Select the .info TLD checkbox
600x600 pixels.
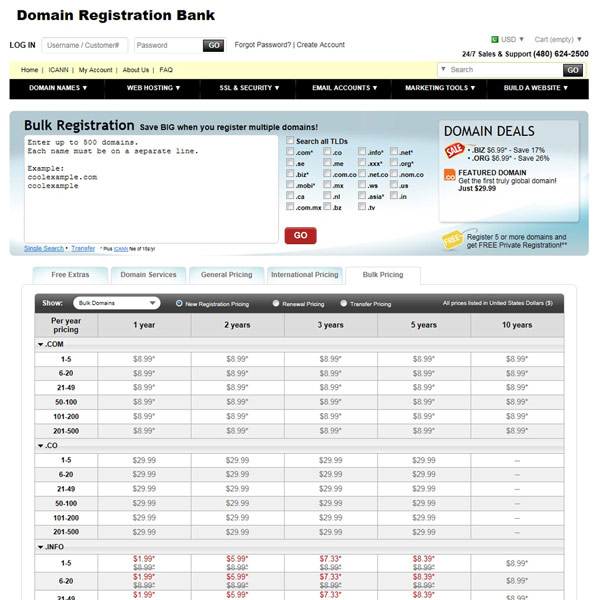[362, 152]
